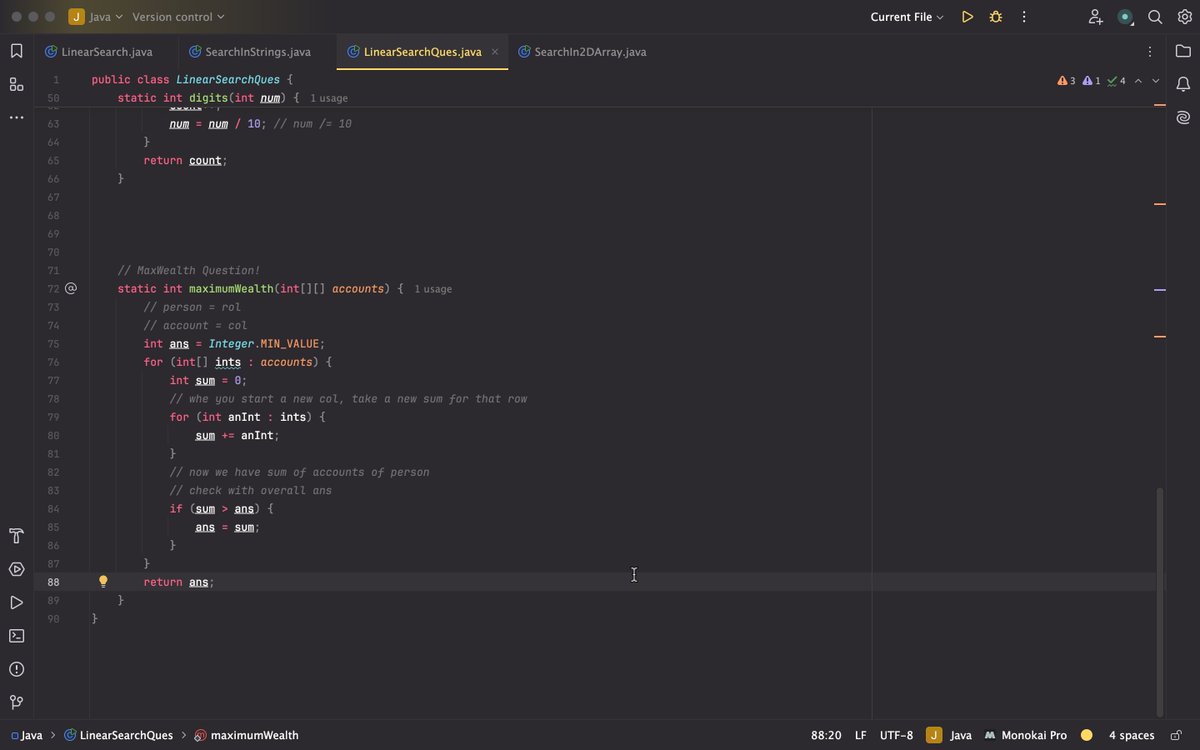1200x750 pixels.
Task: Open the Build hammer tool window
Action: (x=16, y=536)
